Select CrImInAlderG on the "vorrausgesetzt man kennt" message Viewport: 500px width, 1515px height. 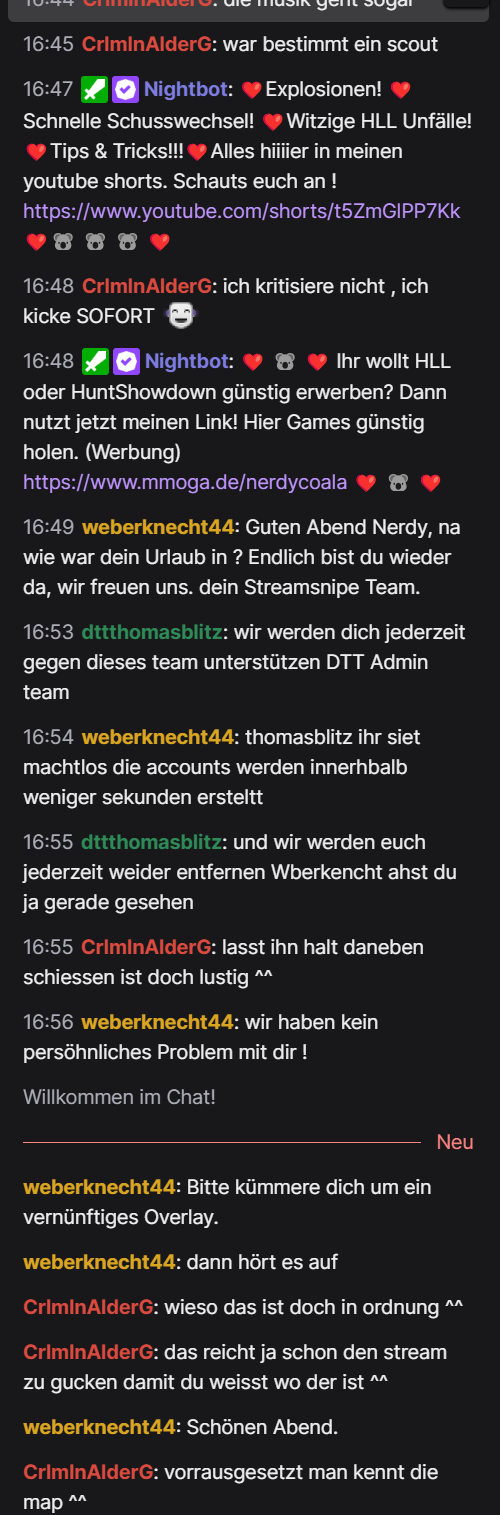[89, 1472]
